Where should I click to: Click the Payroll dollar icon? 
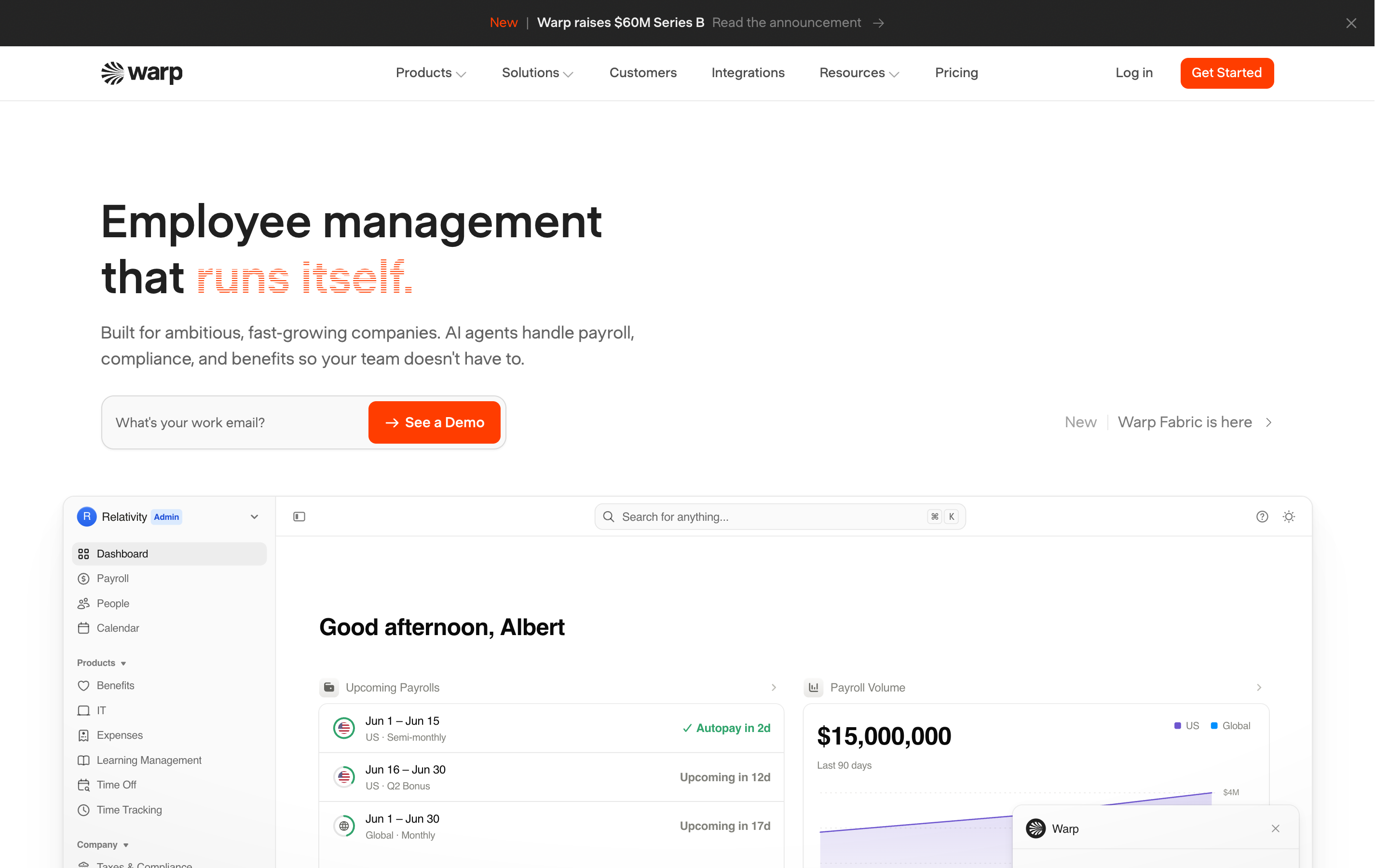tap(83, 579)
